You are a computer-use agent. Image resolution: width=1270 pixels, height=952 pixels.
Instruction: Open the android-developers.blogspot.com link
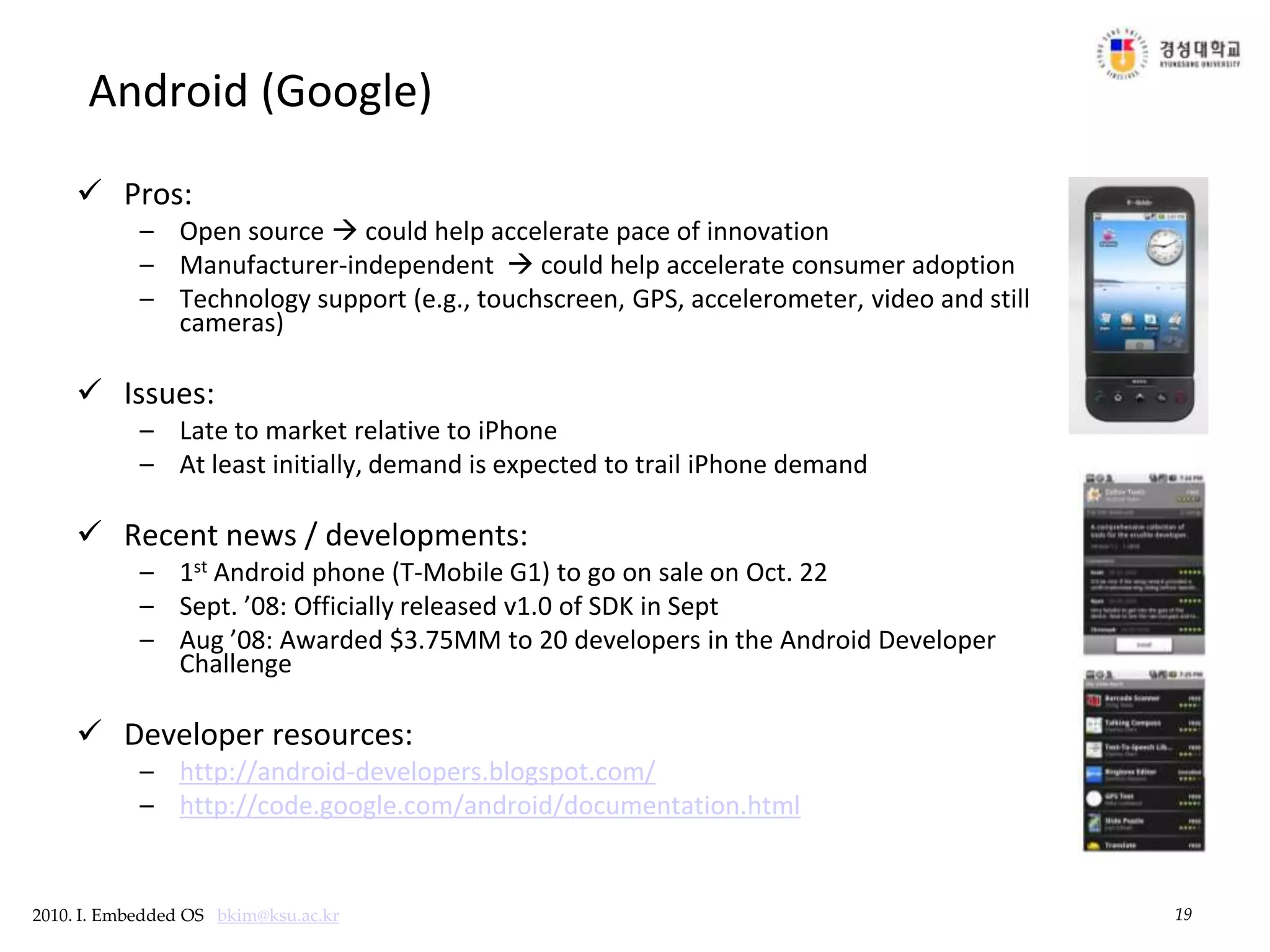click(x=417, y=772)
